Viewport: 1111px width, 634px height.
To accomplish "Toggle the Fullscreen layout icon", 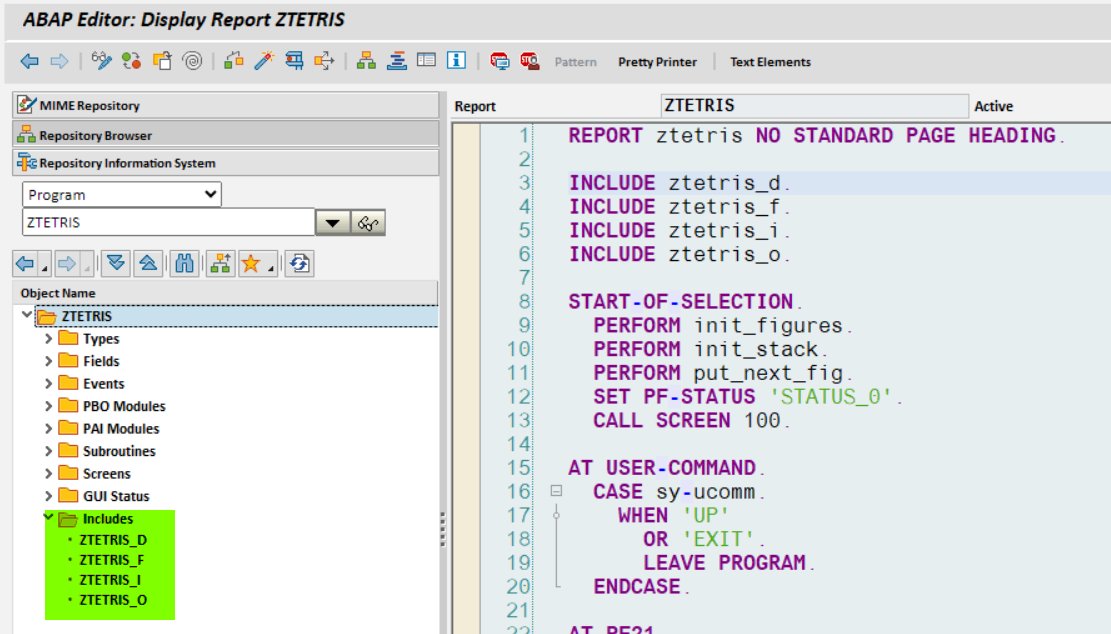I will click(427, 61).
